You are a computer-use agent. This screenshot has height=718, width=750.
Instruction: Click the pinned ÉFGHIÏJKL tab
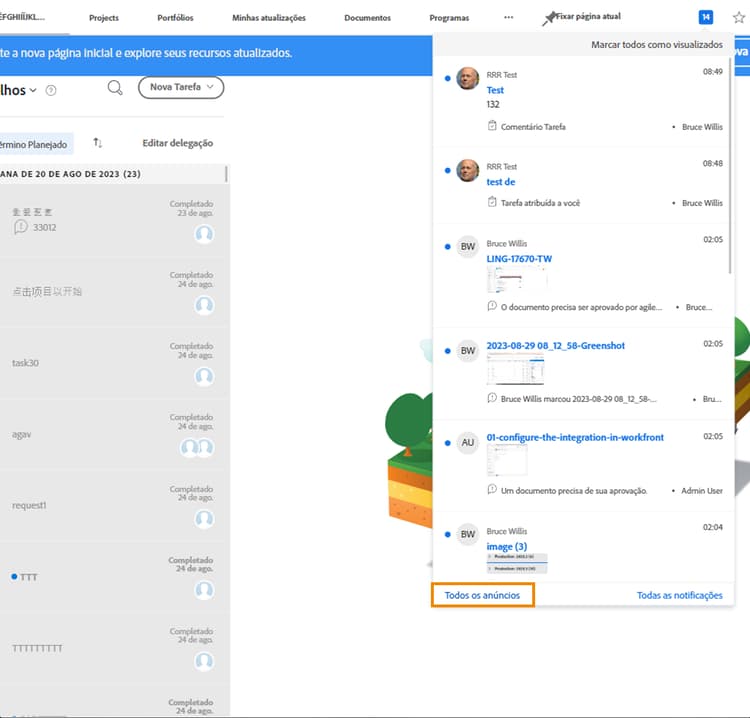tap(22, 17)
